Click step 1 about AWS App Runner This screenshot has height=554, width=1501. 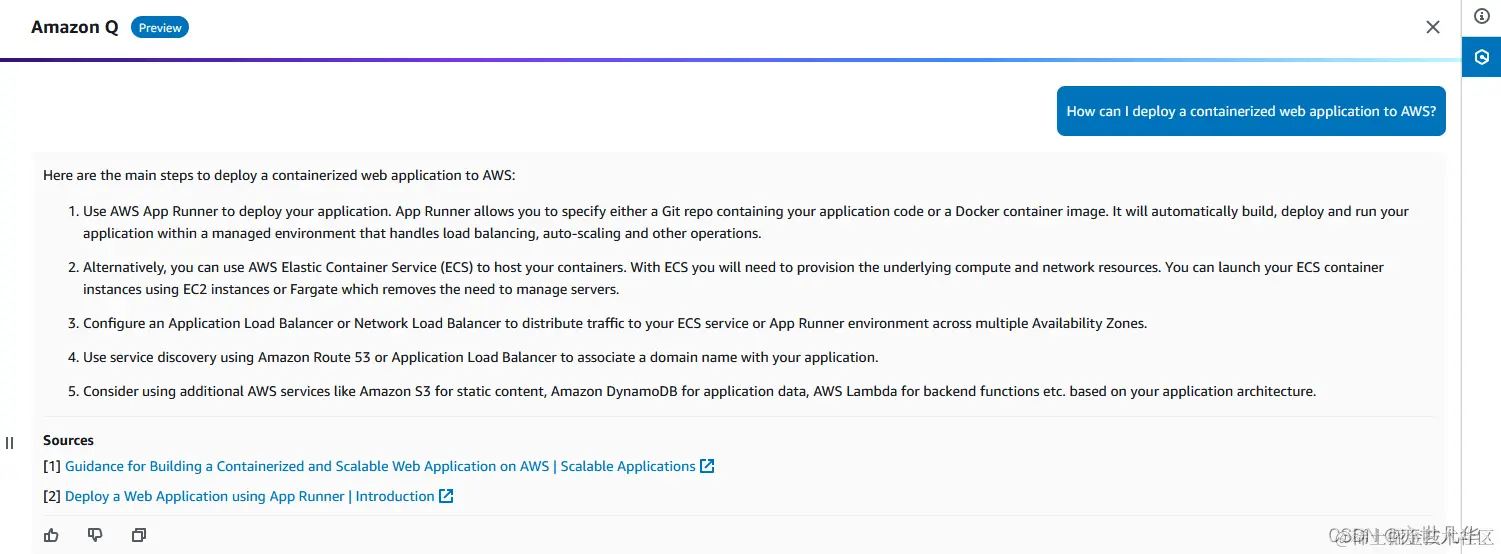(746, 222)
